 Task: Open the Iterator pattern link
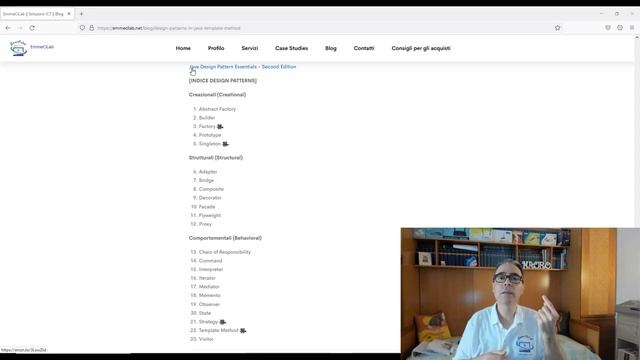(x=207, y=278)
